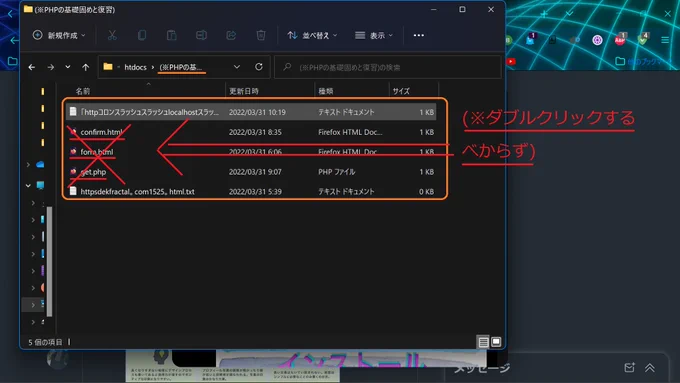The height and width of the screenshot is (383, 680).
Task: Click the (※PHPの基... breadcrumb segment
Action: 181,67
